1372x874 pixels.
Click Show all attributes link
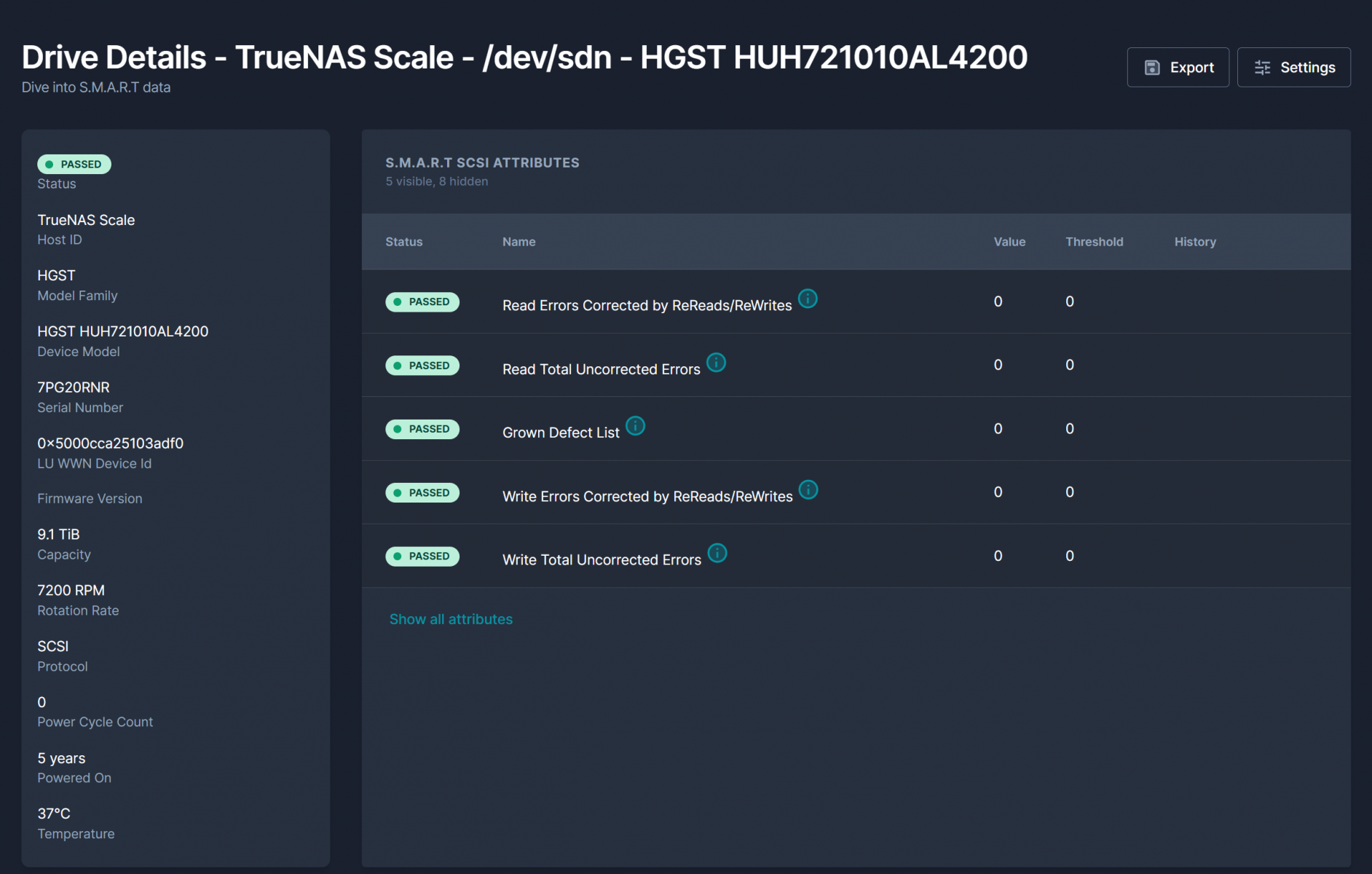coord(451,619)
